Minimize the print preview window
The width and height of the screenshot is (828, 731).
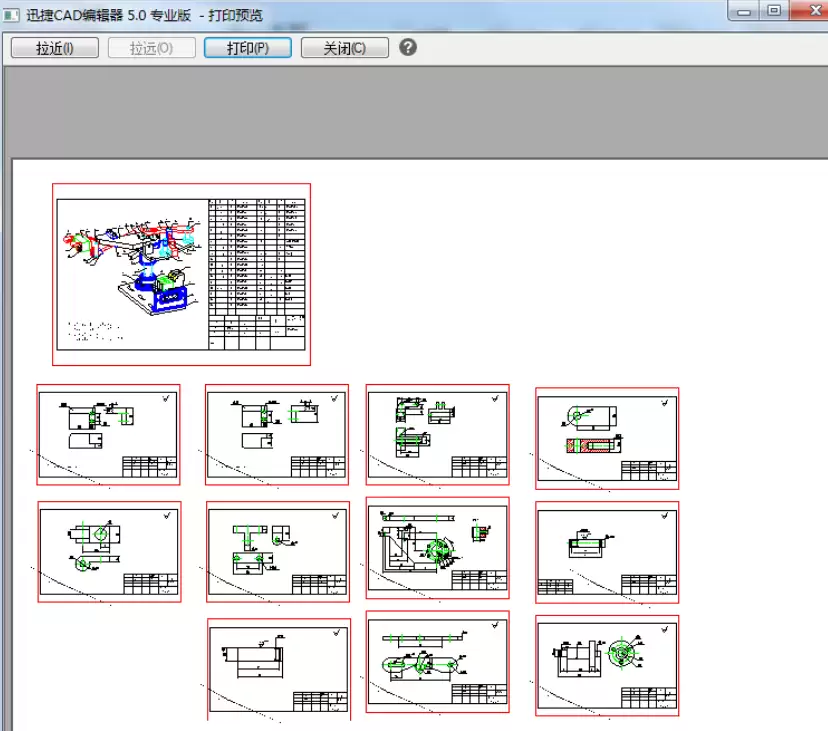click(744, 11)
